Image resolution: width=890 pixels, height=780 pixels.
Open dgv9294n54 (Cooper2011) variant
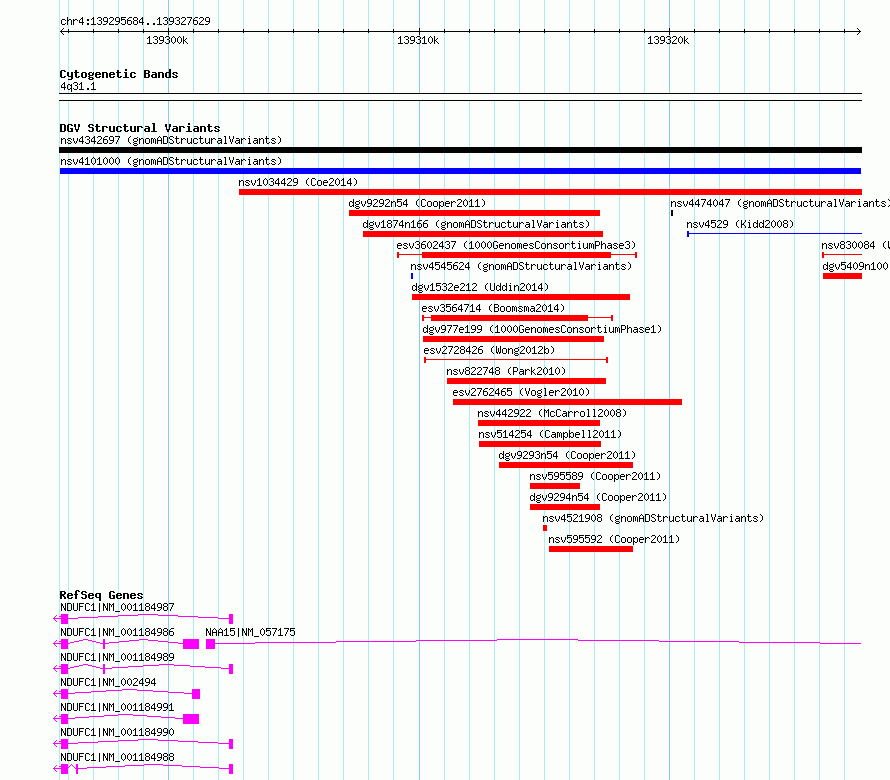[598, 497]
